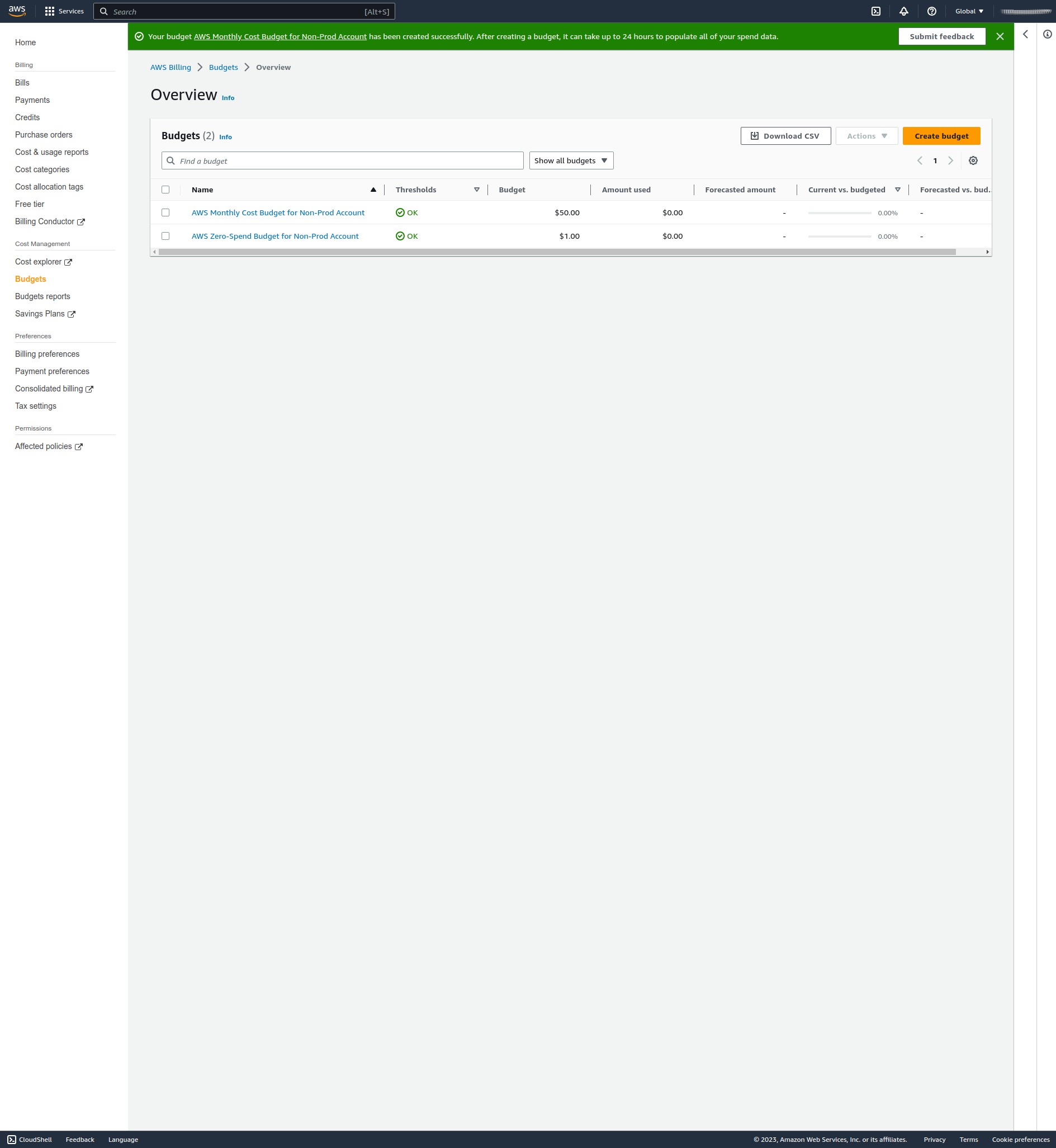The height and width of the screenshot is (1148, 1056).
Task: Open the Global region dropdown
Action: pyautogui.click(x=969, y=11)
